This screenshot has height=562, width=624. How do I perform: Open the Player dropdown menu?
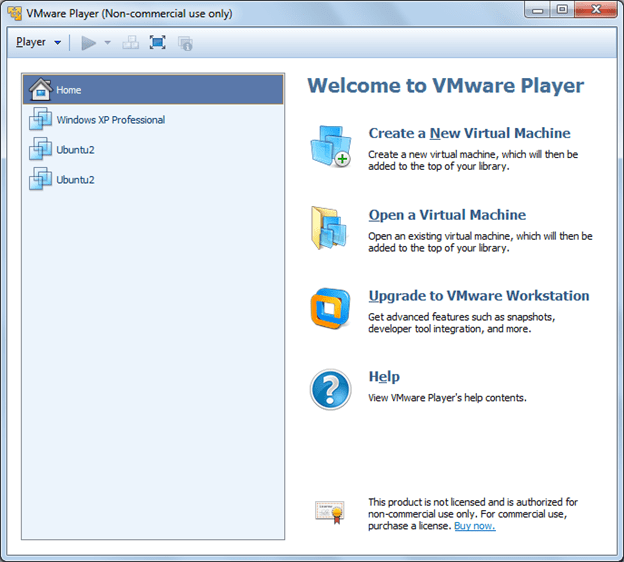click(x=38, y=43)
